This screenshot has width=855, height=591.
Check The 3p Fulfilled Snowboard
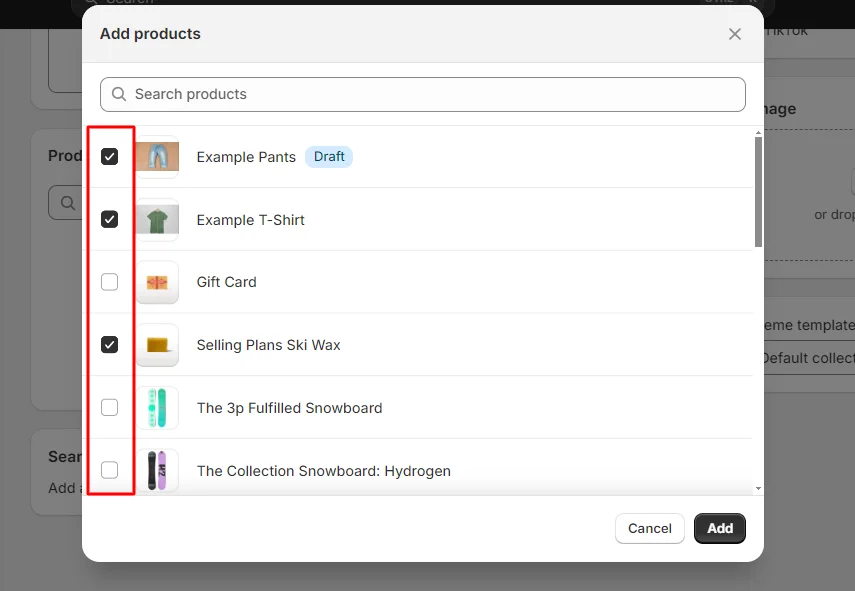[110, 407]
